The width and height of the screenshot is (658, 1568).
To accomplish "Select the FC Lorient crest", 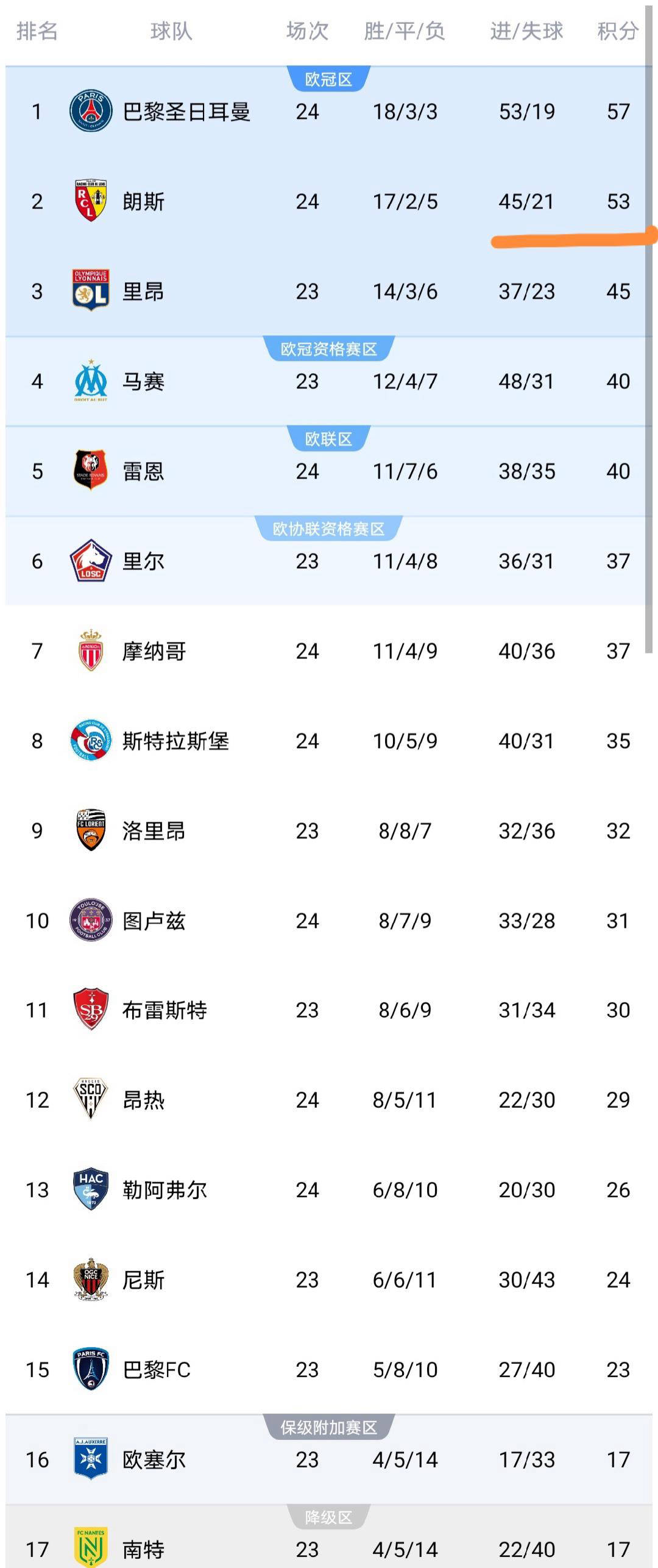I will coord(91,830).
